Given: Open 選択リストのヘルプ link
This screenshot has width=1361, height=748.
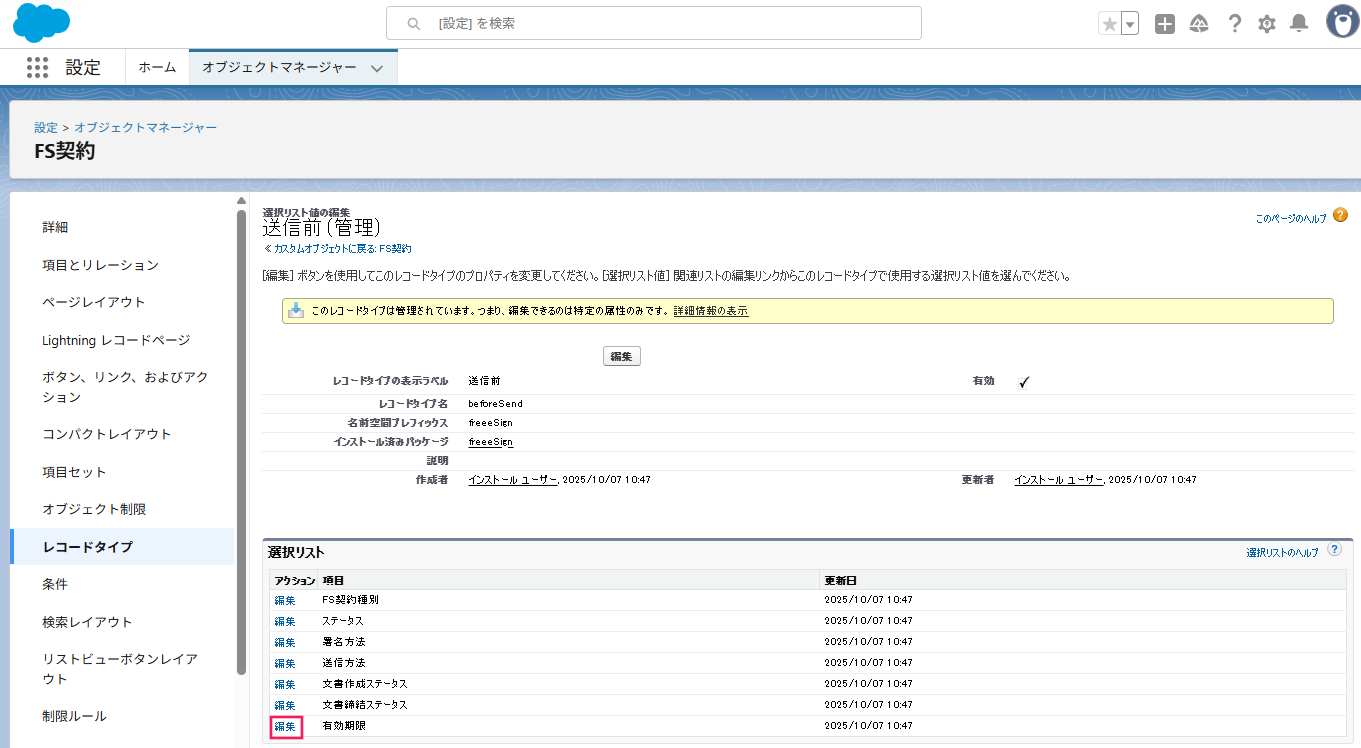Looking at the screenshot, I should 1282,552.
